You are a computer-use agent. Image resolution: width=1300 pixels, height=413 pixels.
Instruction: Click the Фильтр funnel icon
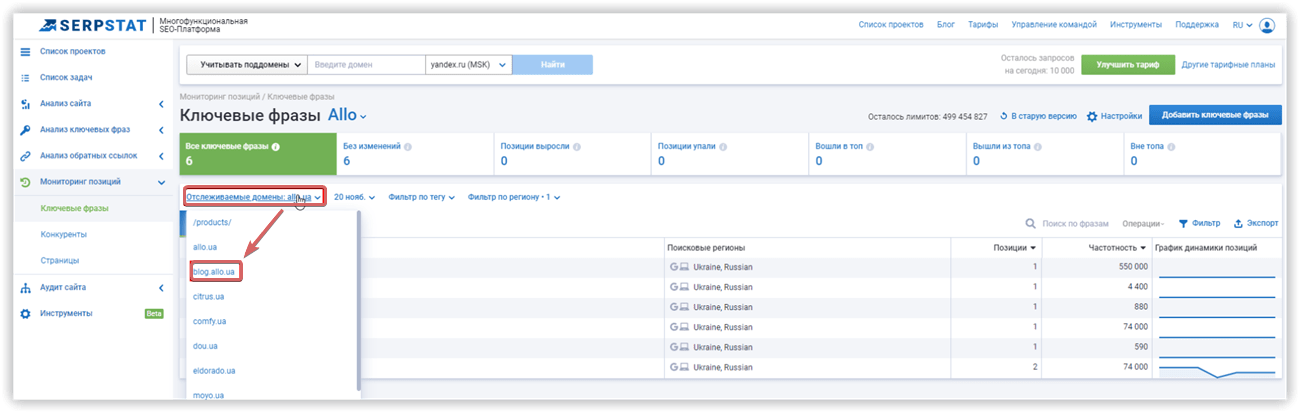(1183, 224)
